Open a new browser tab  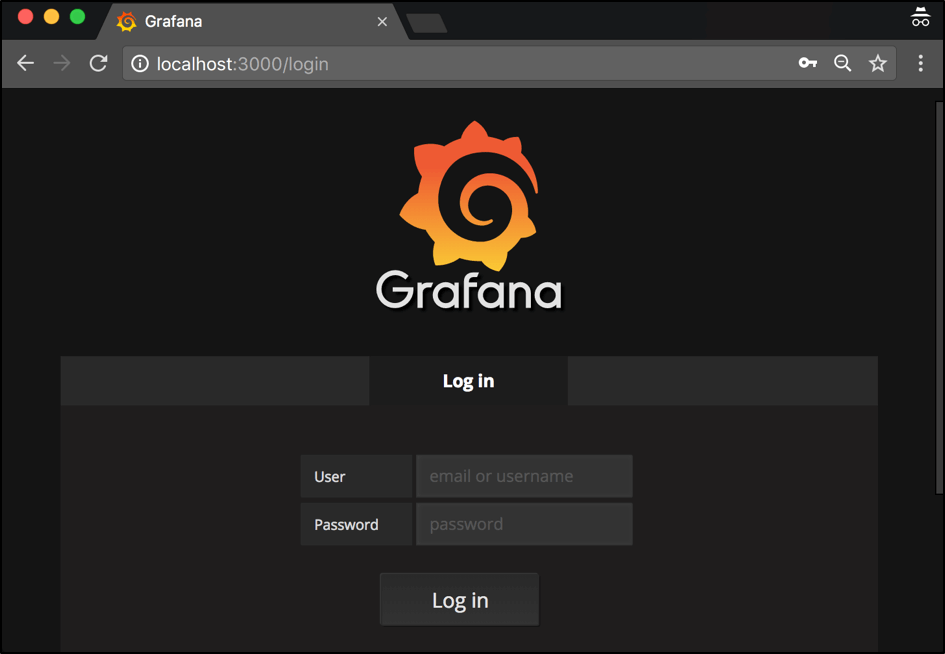(427, 24)
